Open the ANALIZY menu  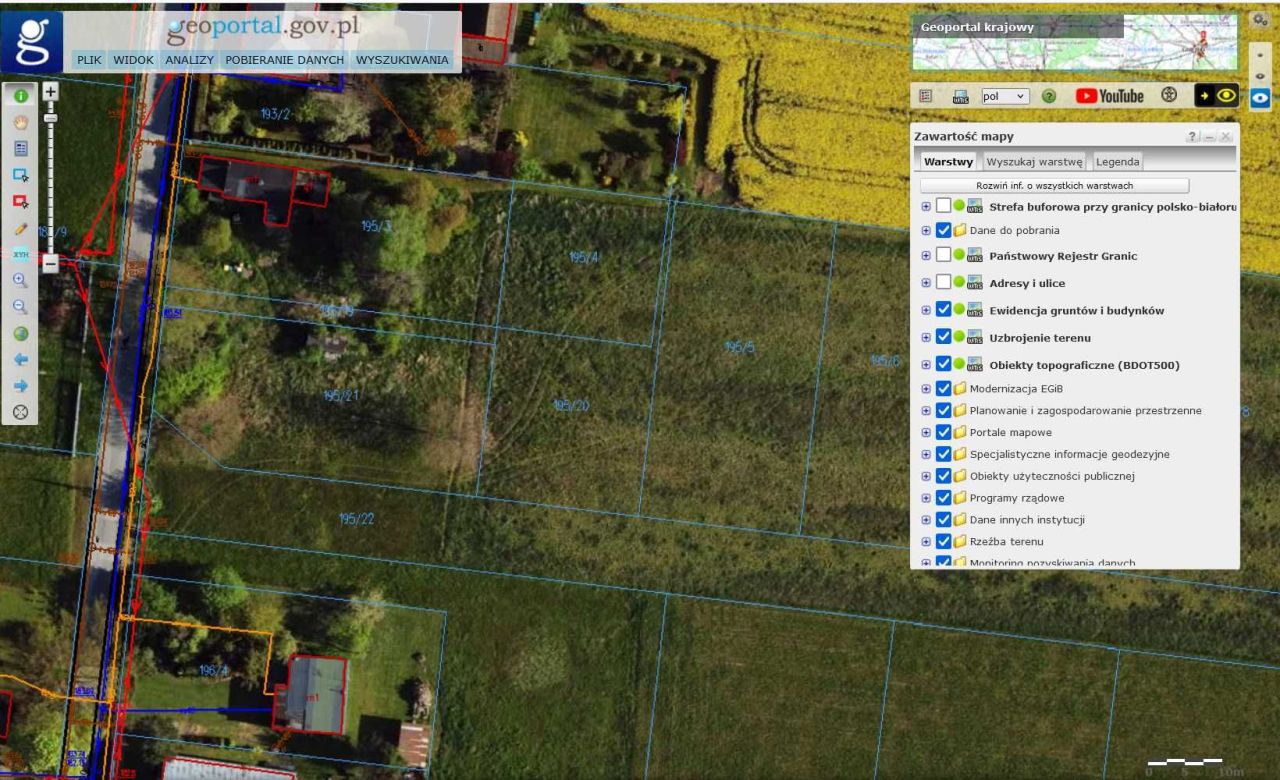click(x=190, y=60)
